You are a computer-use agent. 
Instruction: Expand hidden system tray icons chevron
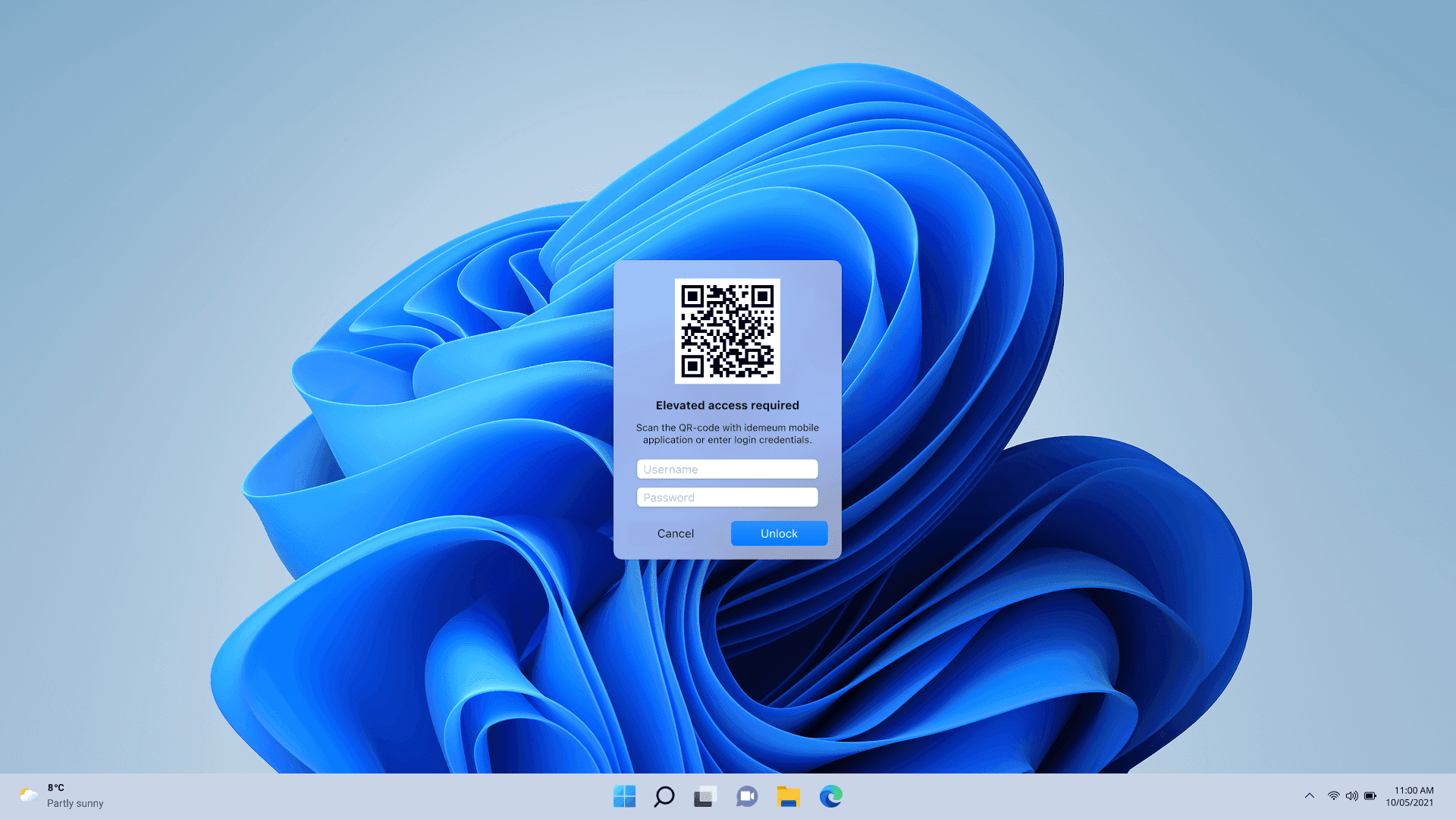[x=1309, y=795]
